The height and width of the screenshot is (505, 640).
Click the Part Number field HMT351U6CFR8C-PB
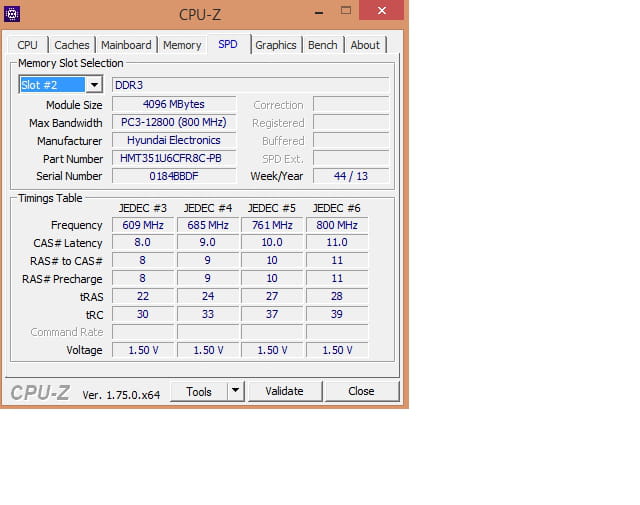[x=174, y=158]
